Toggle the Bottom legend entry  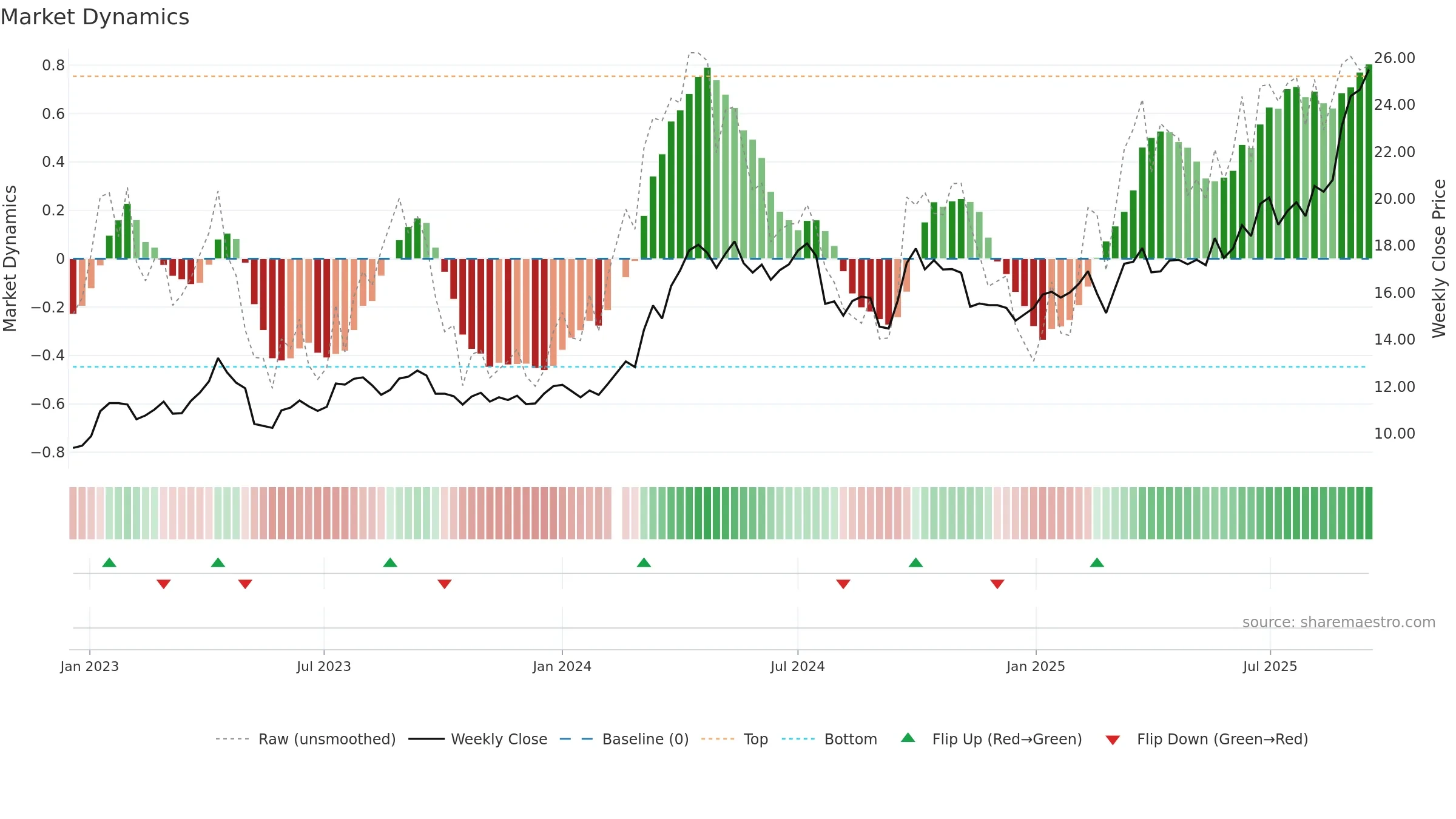click(829, 739)
